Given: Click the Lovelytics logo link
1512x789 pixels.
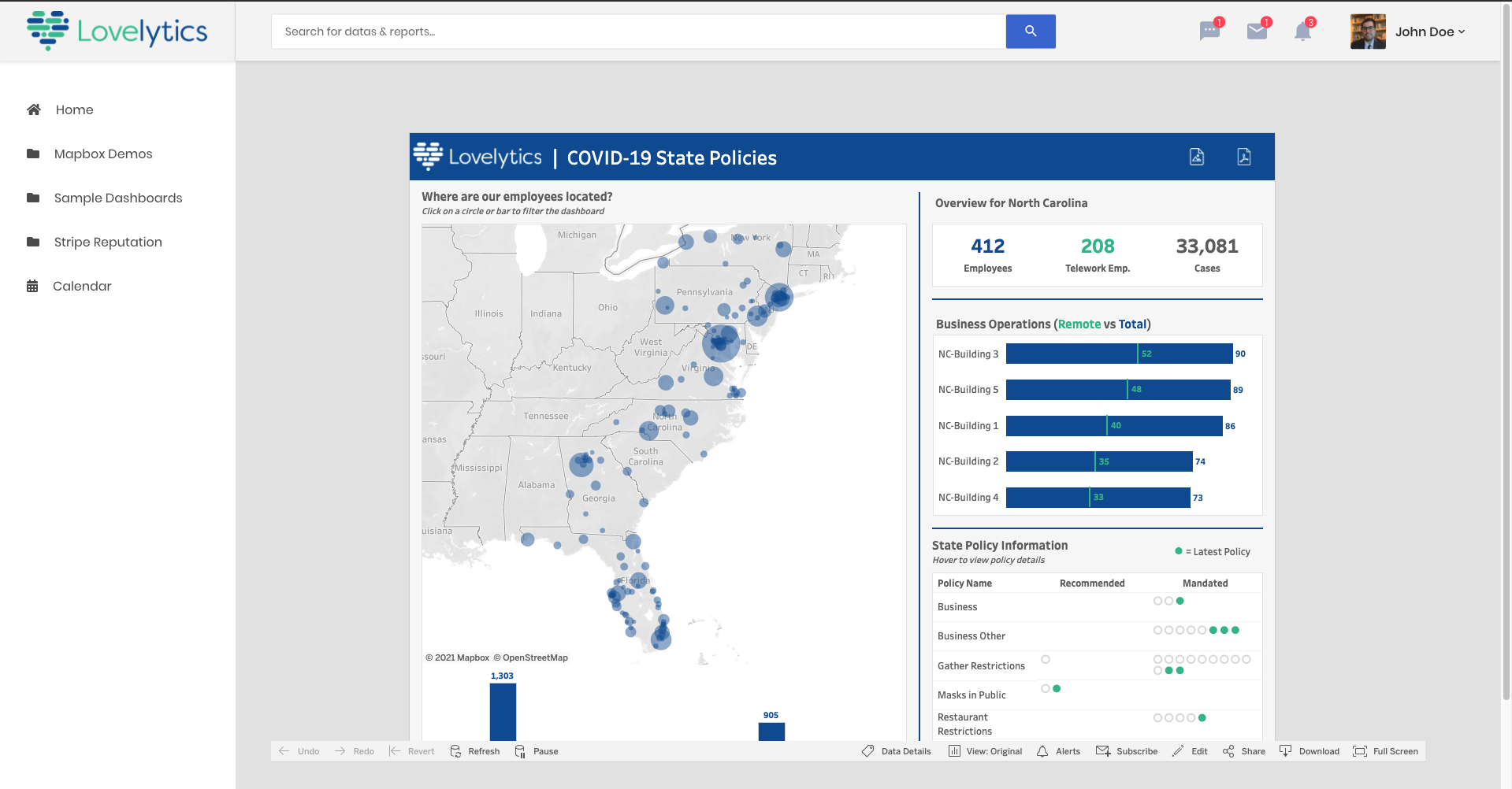Looking at the screenshot, I should (x=117, y=31).
